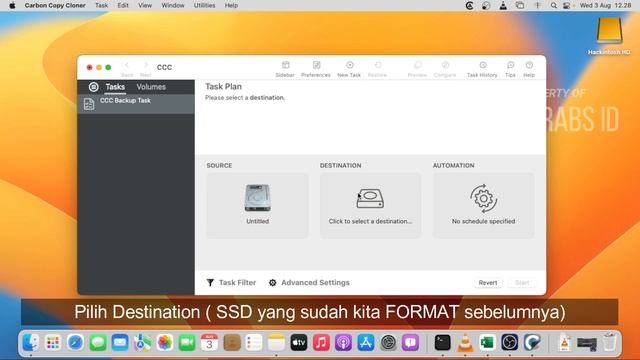The height and width of the screenshot is (360, 640).
Task: Open Launchpad from the Dock
Action: click(x=53, y=342)
